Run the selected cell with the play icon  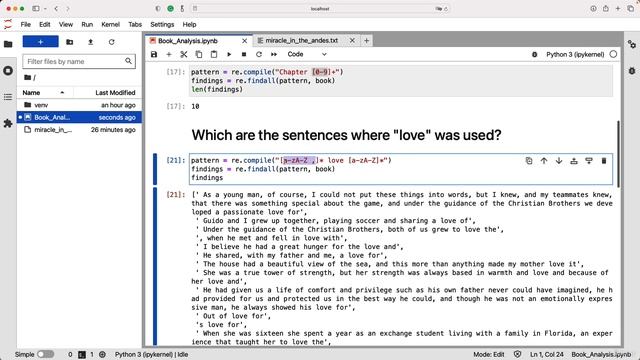229,54
